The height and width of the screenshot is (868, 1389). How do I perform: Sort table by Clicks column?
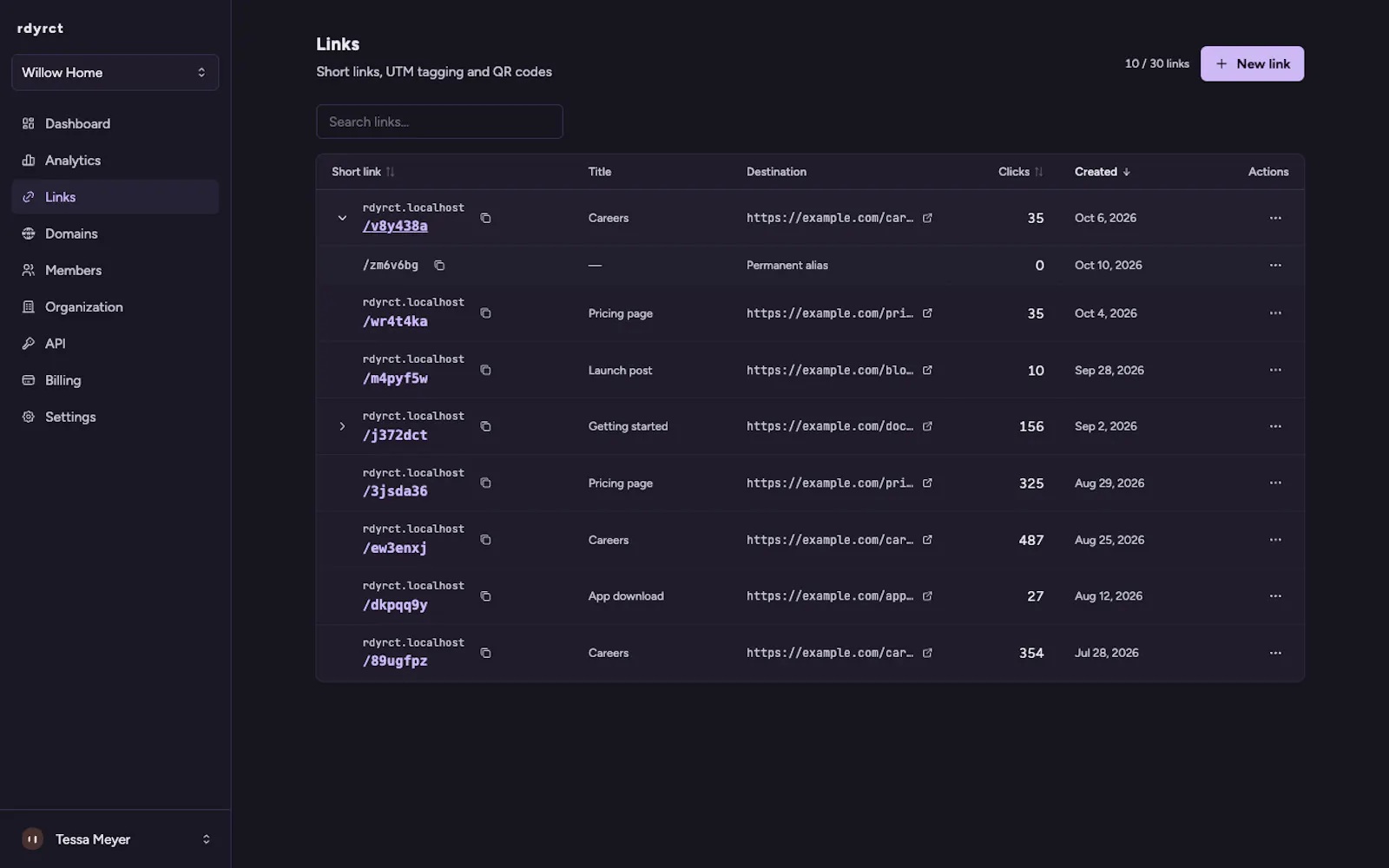pos(1020,172)
